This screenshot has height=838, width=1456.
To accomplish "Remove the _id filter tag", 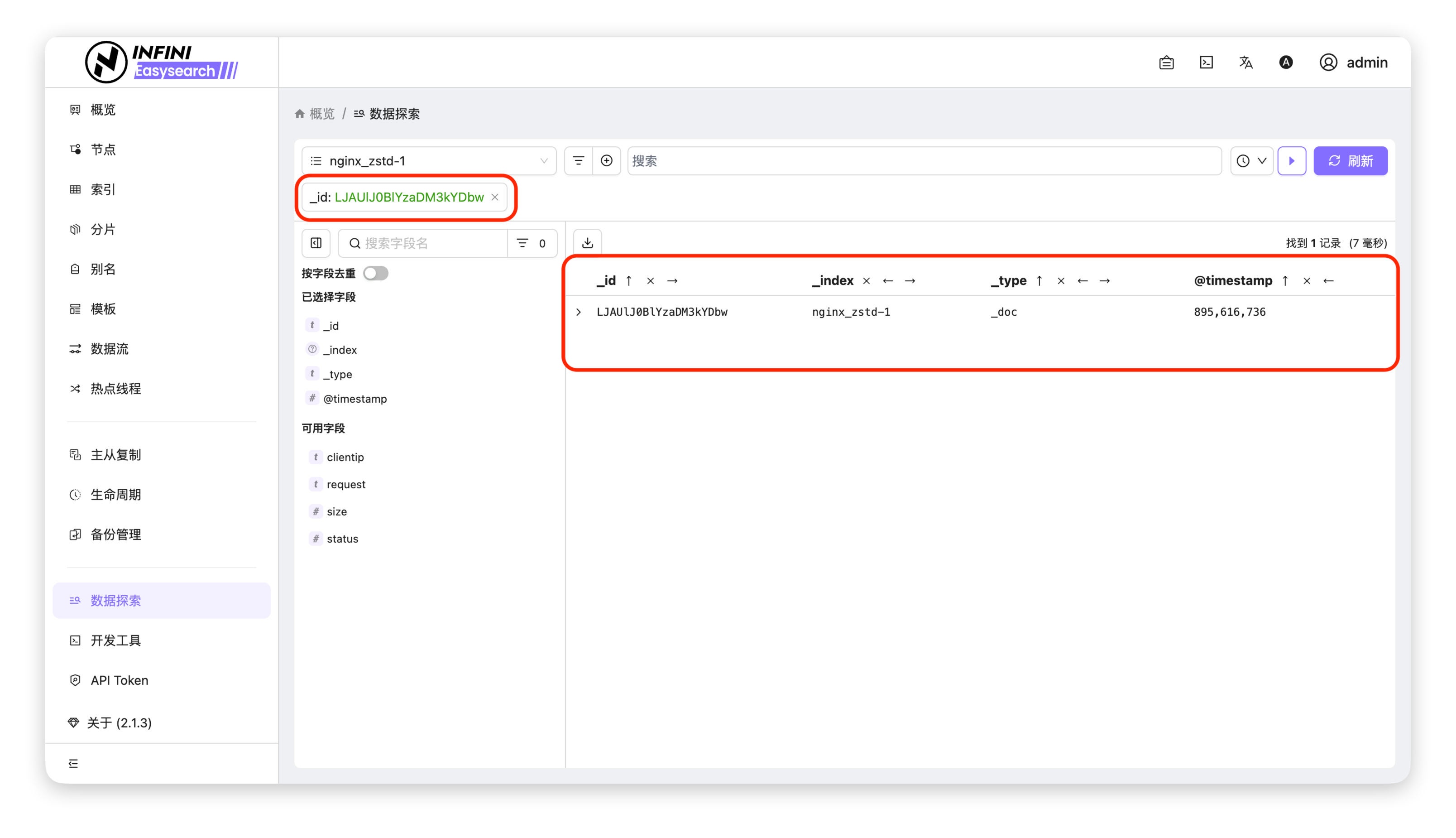I will tap(495, 197).
